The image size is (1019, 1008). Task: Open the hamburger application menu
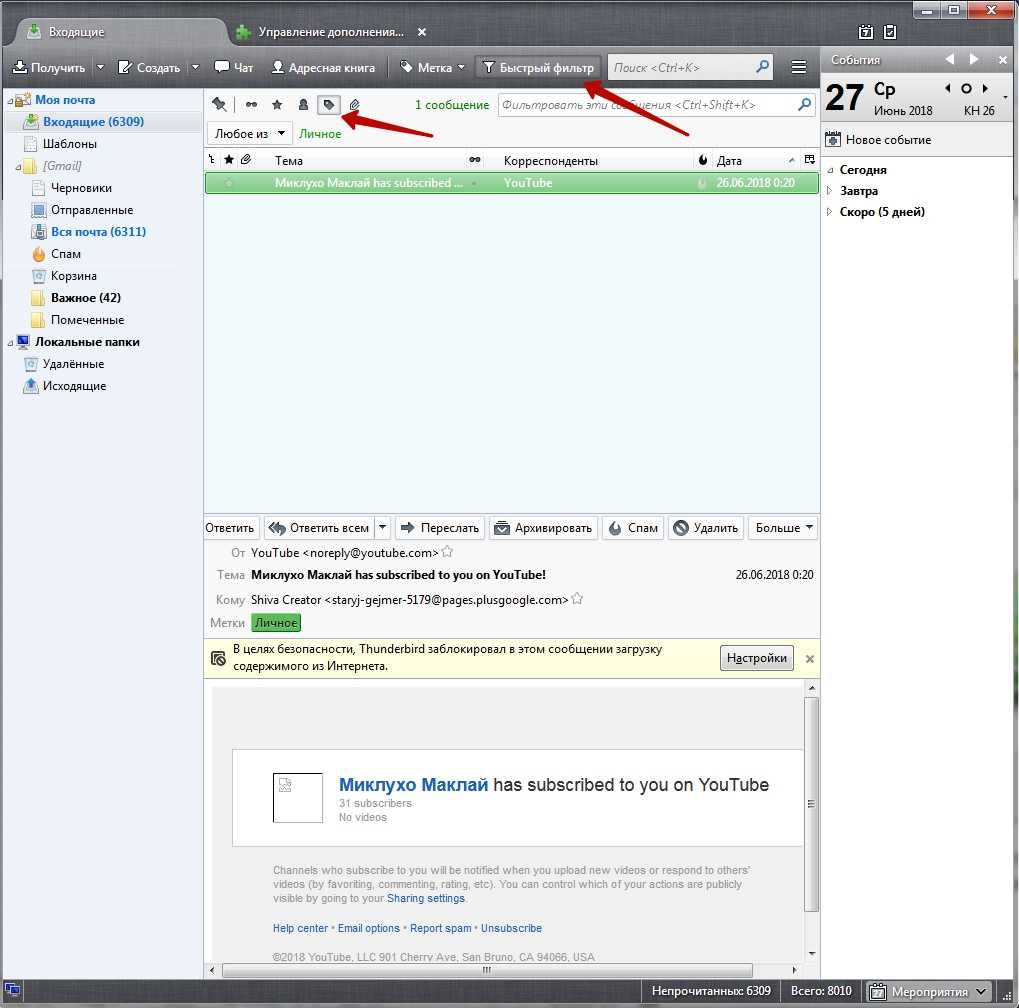pyautogui.click(x=798, y=68)
